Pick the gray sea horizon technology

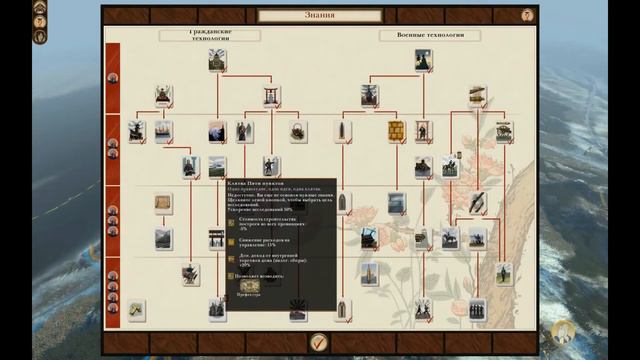pyautogui.click(x=396, y=203)
